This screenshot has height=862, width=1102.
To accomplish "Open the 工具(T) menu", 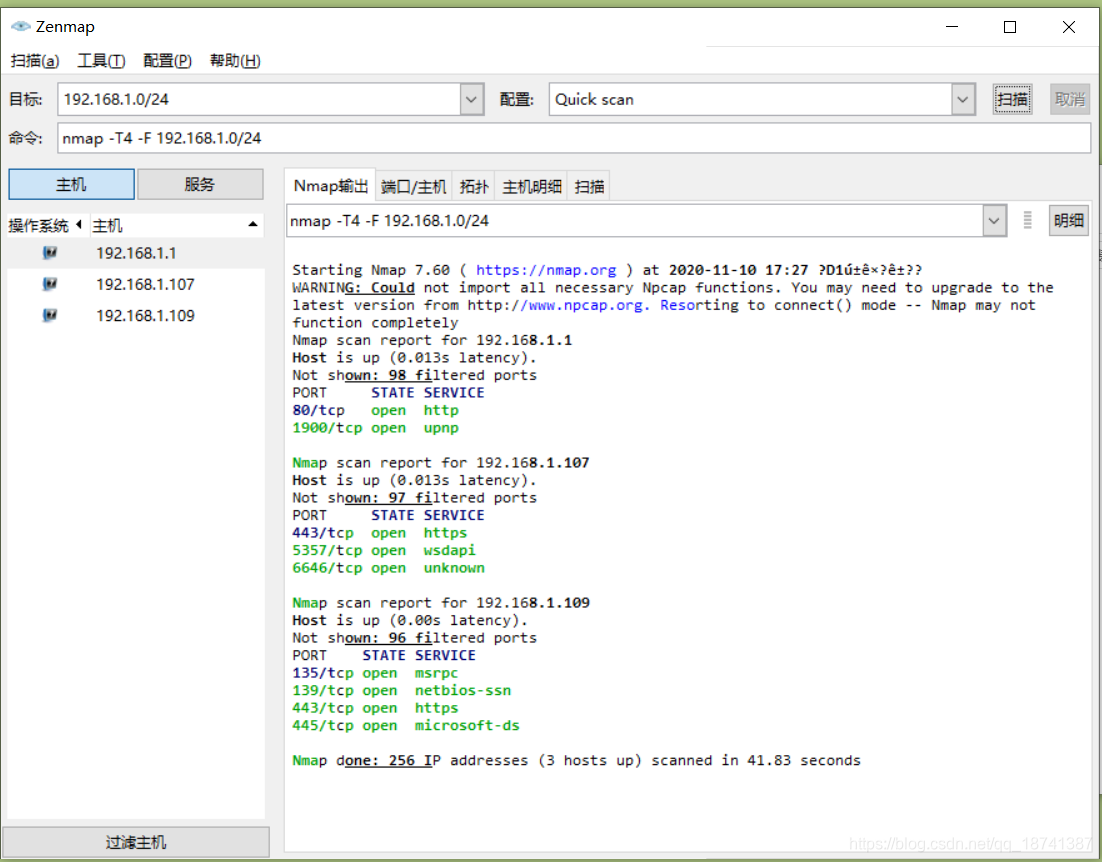I will [101, 60].
